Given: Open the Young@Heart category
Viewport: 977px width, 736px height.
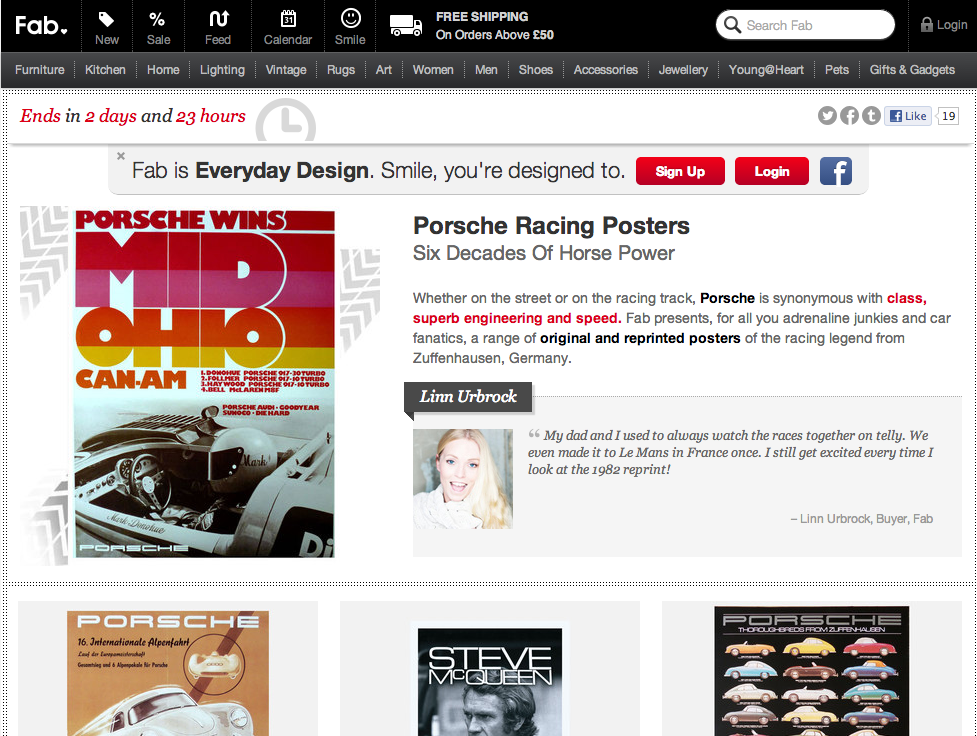Looking at the screenshot, I should coord(766,70).
